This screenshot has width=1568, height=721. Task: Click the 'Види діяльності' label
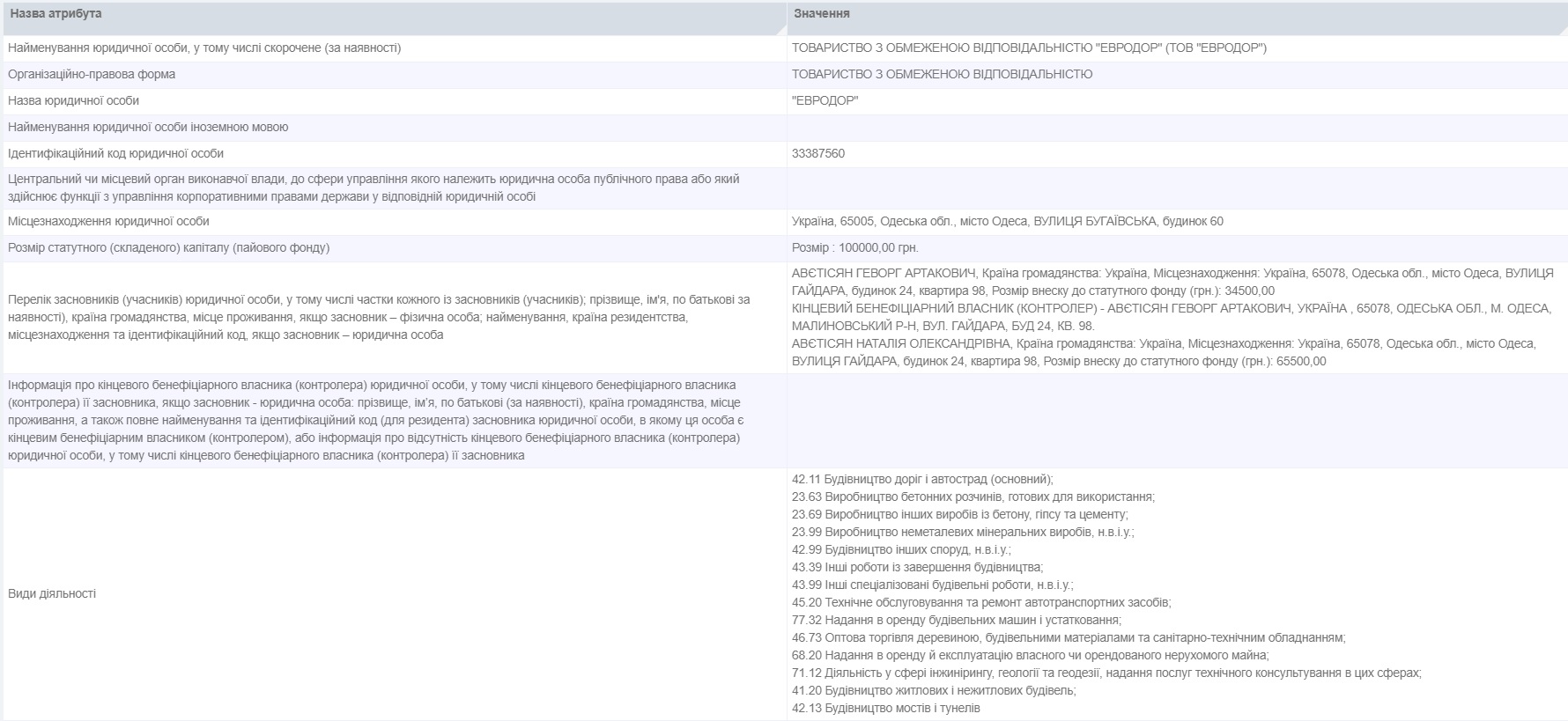(x=52, y=594)
